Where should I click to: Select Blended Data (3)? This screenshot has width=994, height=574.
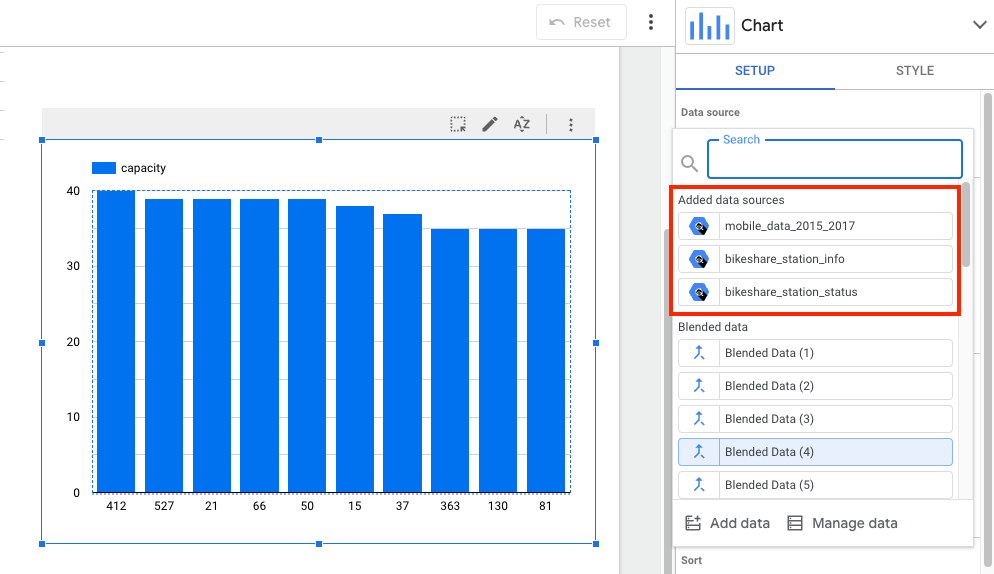(x=815, y=419)
